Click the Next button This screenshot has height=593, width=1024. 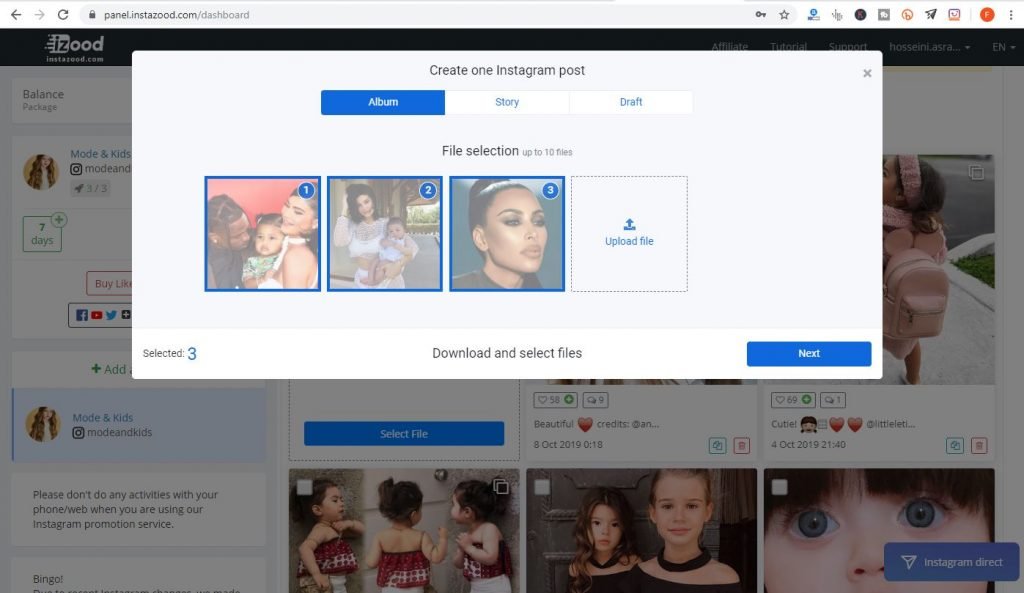tap(808, 353)
